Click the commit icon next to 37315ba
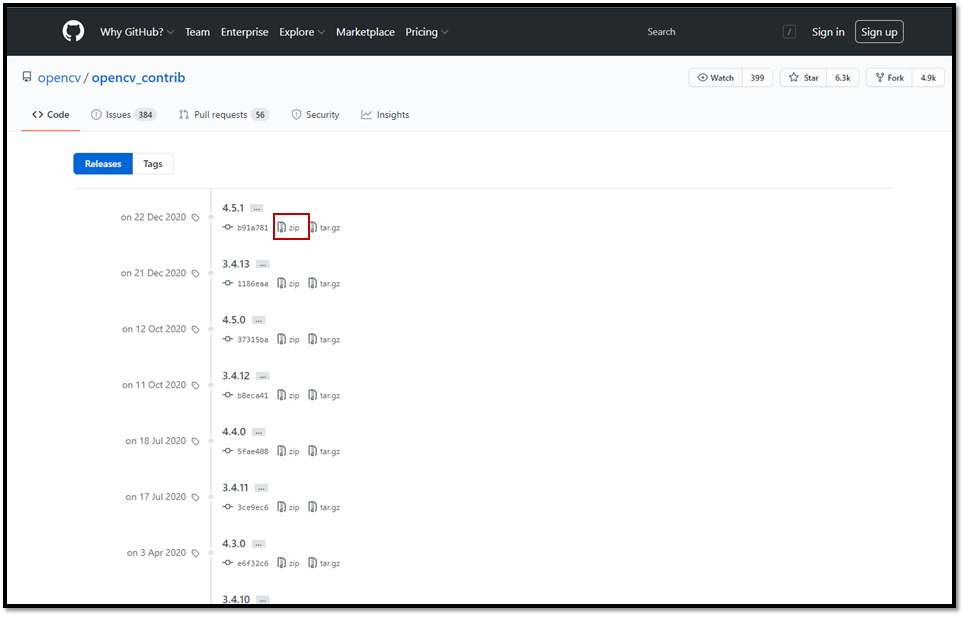The height and width of the screenshot is (617, 965). pyautogui.click(x=228, y=339)
